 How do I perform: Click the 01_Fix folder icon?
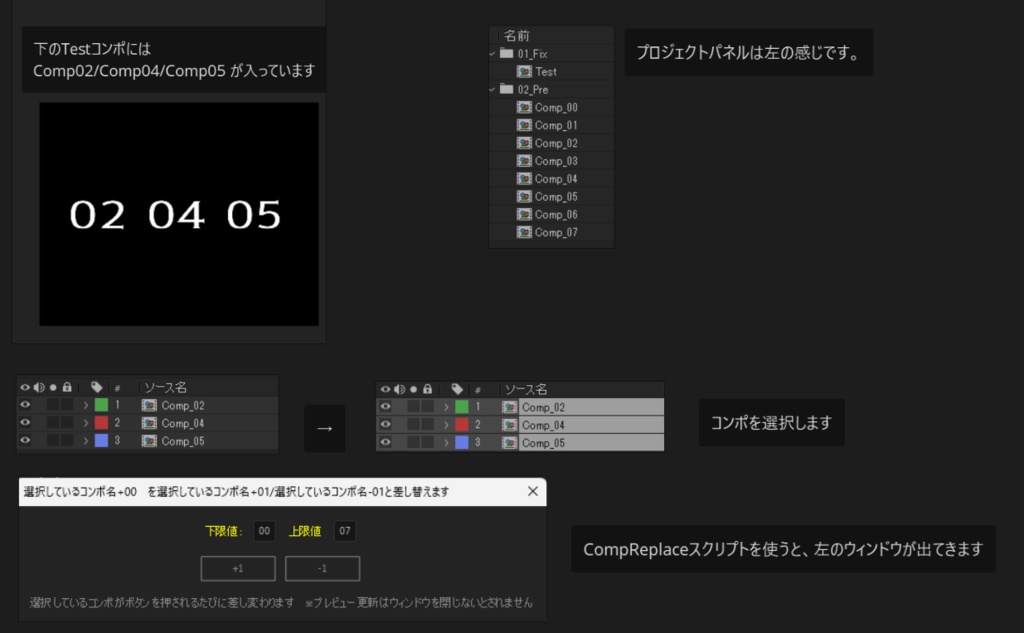click(505, 54)
